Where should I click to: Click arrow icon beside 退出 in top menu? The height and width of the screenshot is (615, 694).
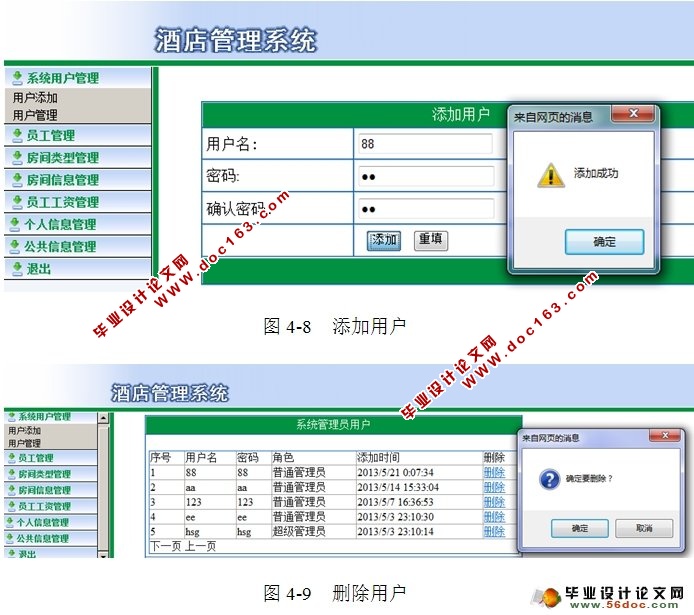(17, 269)
